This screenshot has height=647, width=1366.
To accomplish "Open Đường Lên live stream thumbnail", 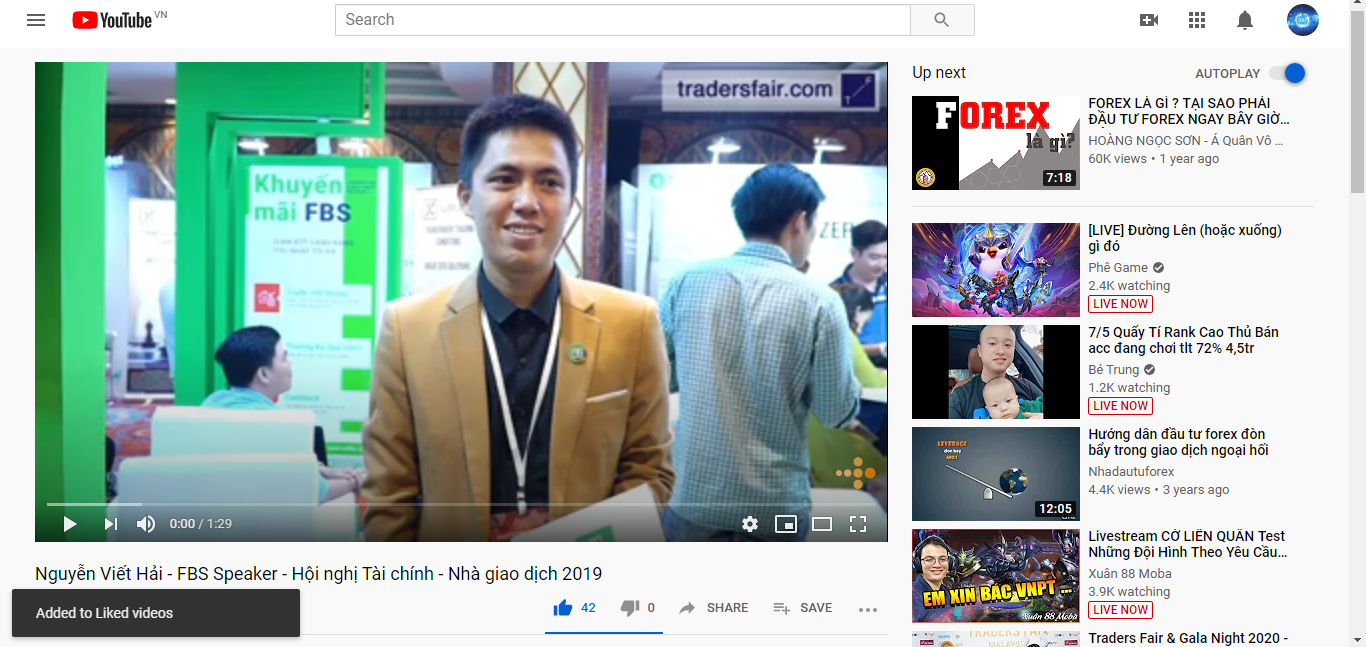I will [x=996, y=270].
